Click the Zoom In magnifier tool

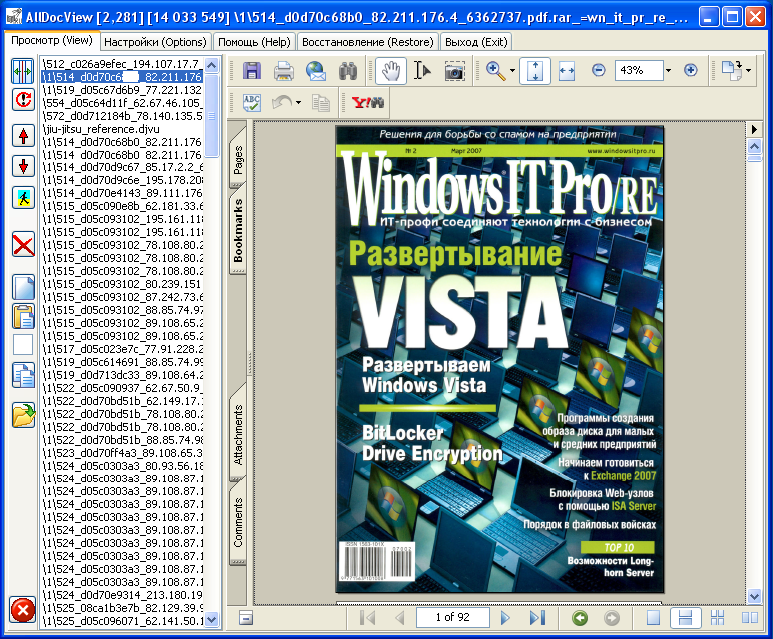tap(495, 71)
